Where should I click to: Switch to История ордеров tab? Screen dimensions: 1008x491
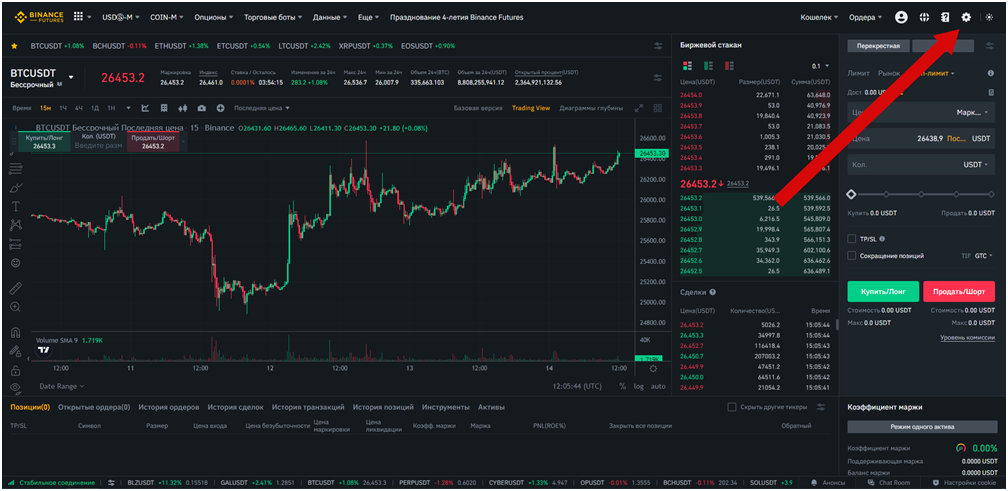[168, 407]
